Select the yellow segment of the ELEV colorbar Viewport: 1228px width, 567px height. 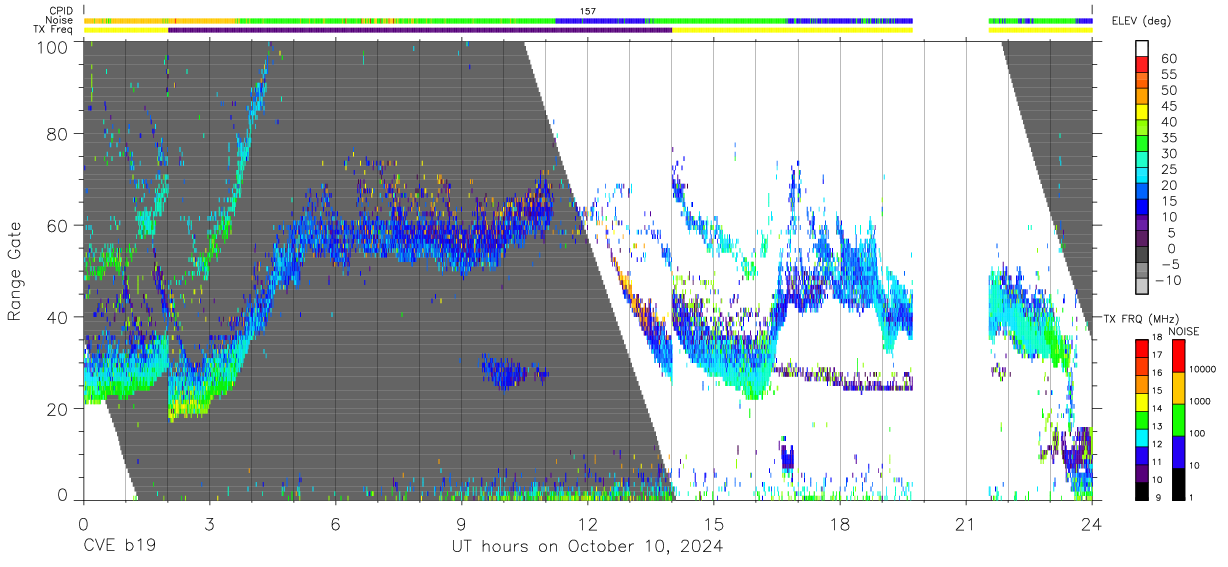1144,110
